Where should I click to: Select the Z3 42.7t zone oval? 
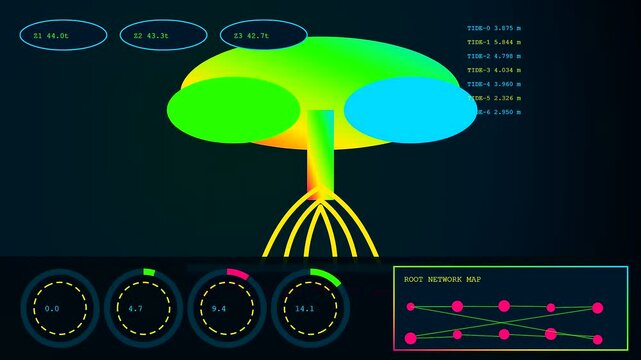pyautogui.click(x=264, y=35)
